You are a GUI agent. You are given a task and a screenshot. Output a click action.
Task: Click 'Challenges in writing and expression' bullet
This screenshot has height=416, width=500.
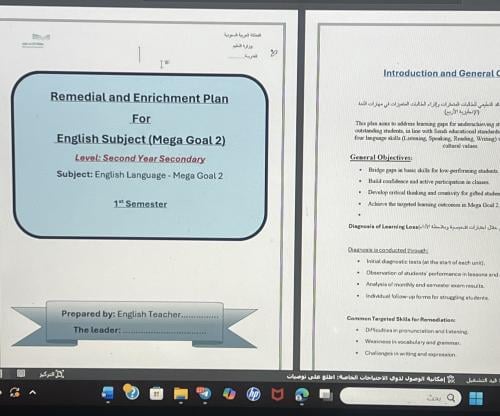click(x=410, y=354)
